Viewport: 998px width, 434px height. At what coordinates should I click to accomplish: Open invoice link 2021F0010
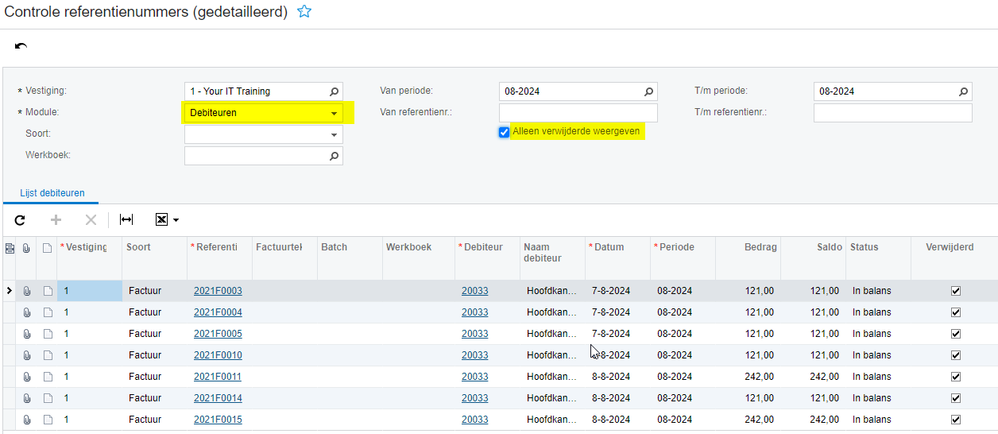(218, 355)
